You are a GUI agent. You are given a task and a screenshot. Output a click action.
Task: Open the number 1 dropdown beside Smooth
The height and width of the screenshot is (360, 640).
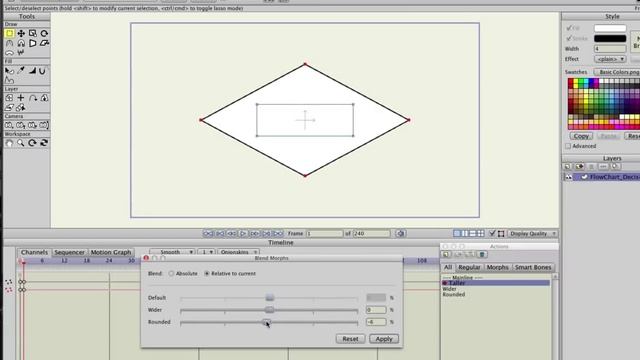click(207, 252)
